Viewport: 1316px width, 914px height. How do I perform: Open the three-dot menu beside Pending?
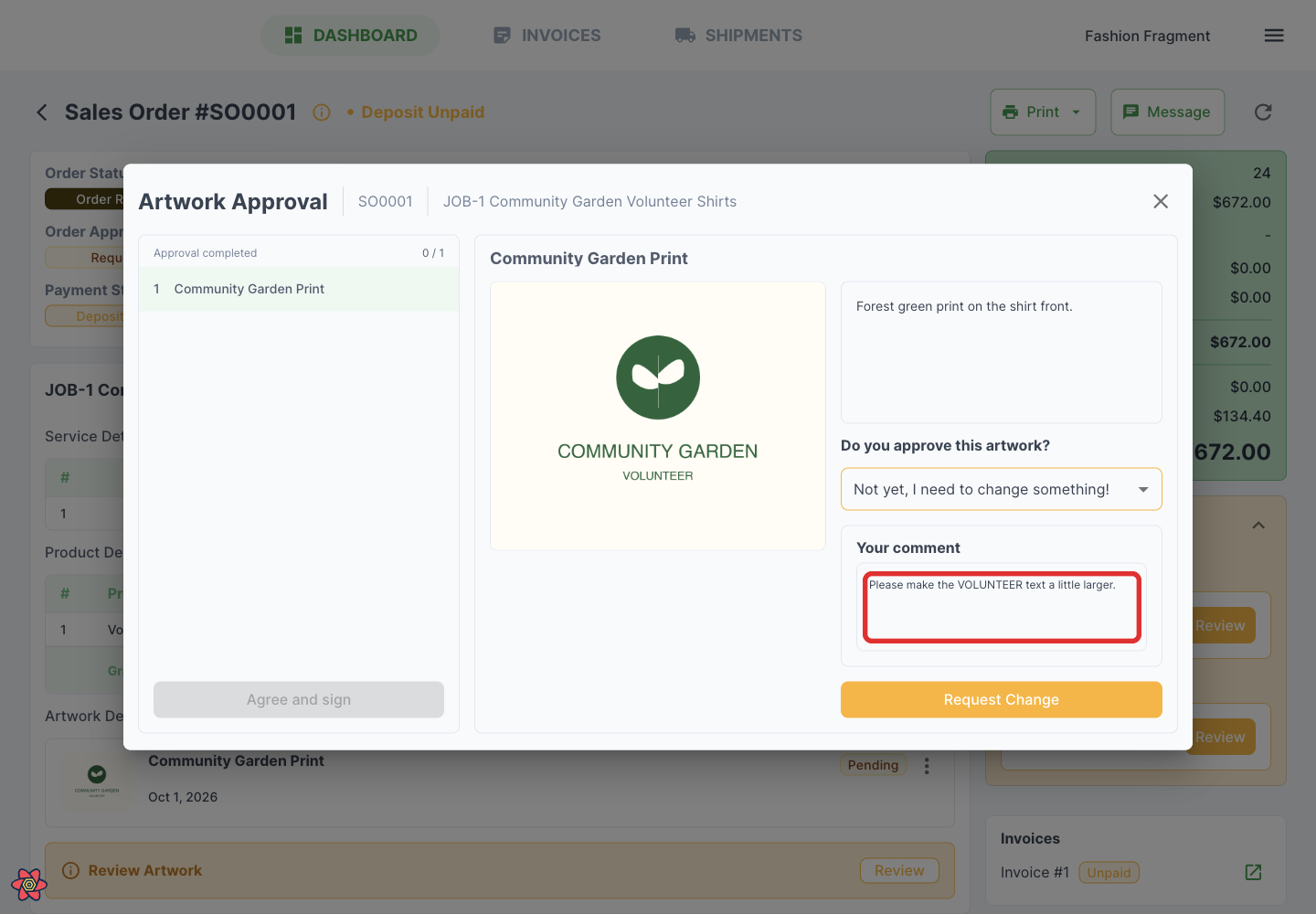point(927,766)
